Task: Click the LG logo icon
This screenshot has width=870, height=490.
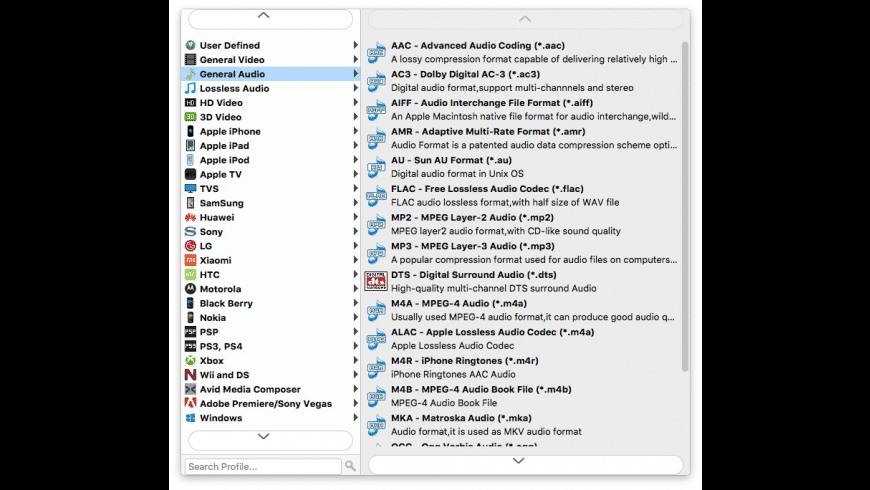Action: coord(190,246)
